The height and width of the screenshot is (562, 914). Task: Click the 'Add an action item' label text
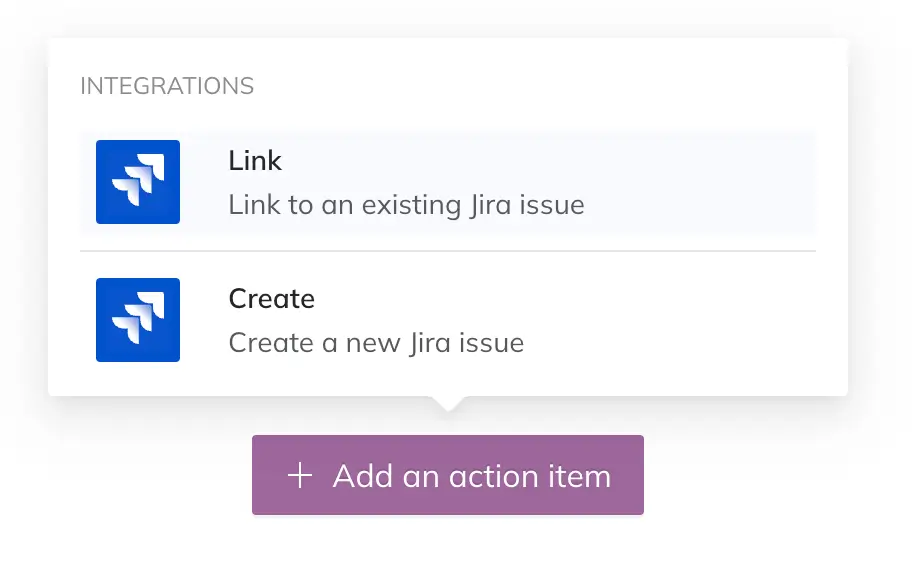point(471,476)
